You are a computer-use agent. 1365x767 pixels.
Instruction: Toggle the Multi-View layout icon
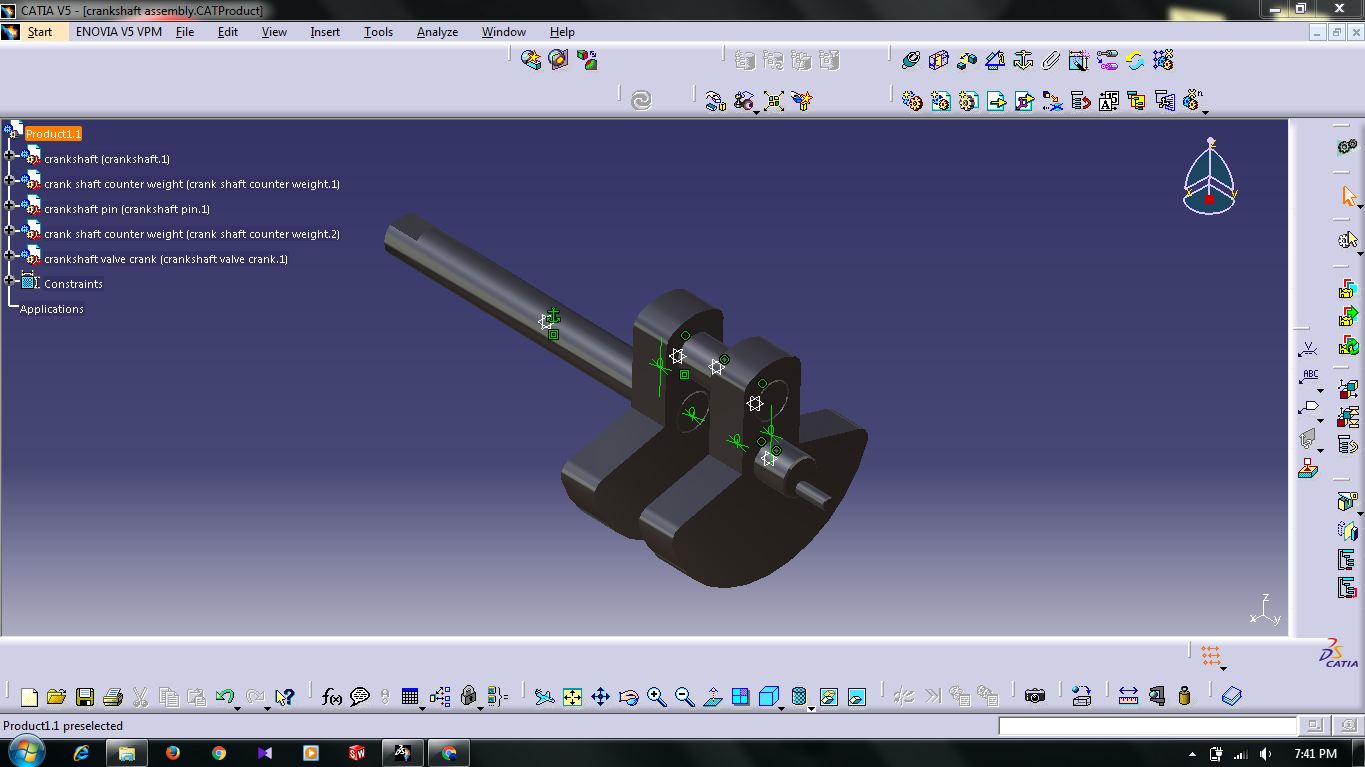point(740,697)
